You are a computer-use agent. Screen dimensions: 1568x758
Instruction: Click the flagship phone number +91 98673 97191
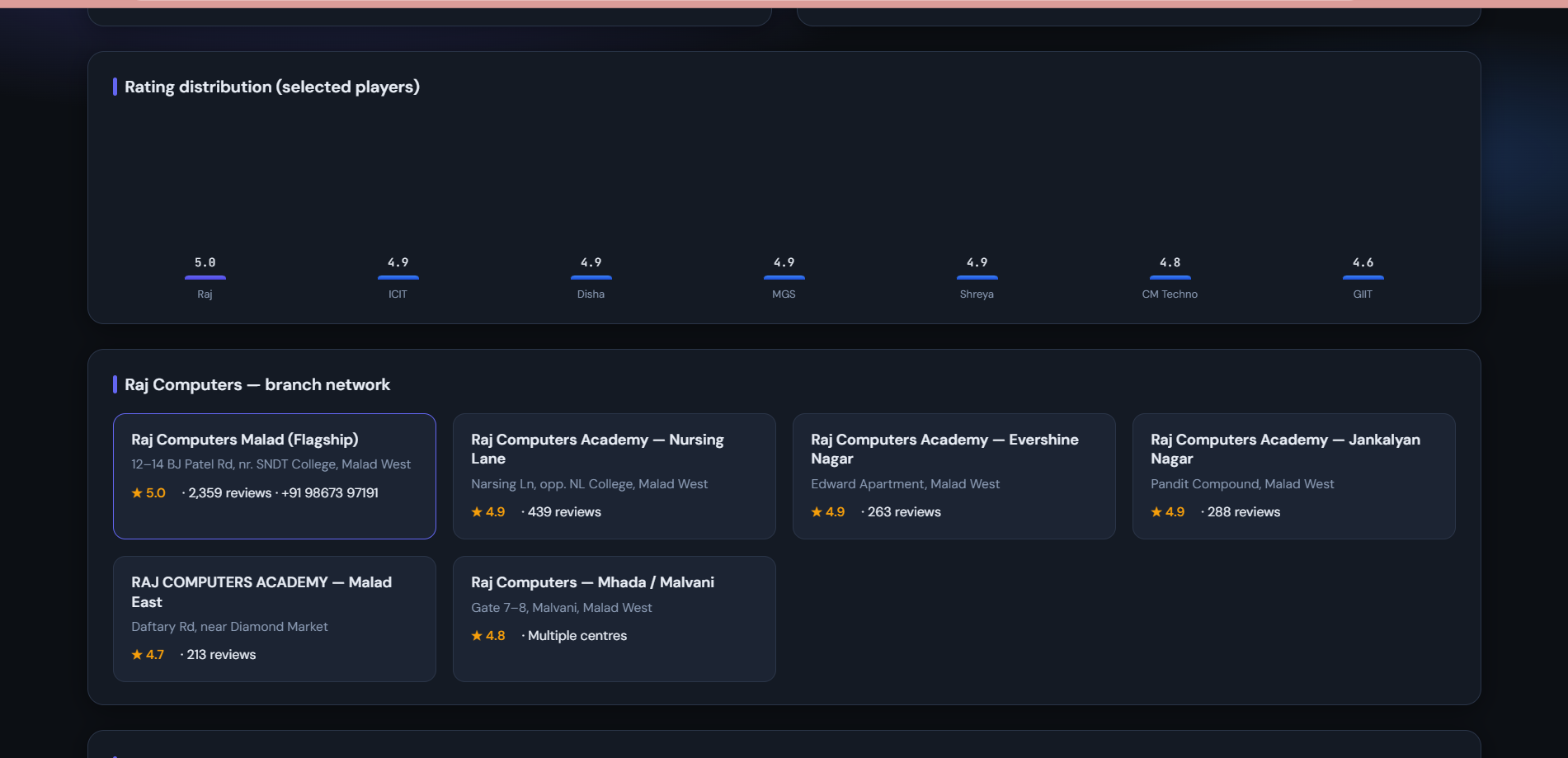click(330, 493)
